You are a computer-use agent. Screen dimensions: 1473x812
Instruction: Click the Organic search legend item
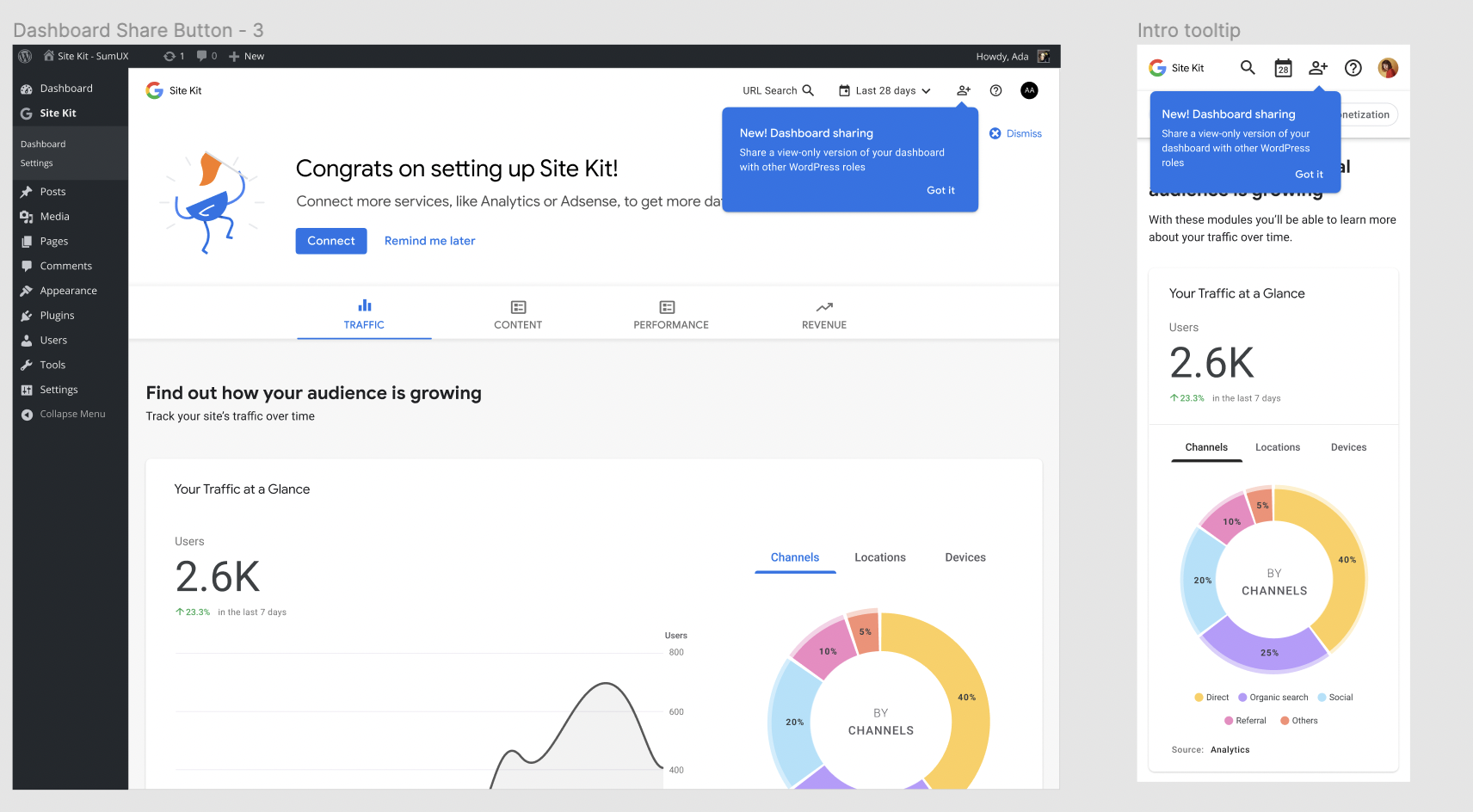point(1273,698)
